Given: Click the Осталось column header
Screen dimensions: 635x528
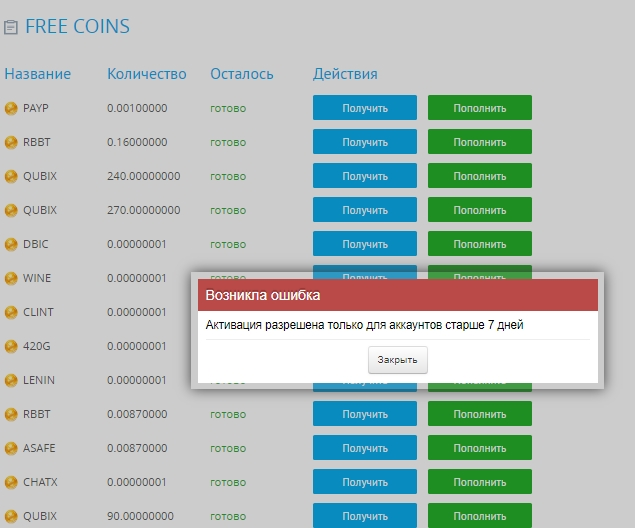Looking at the screenshot, I should [242, 74].
